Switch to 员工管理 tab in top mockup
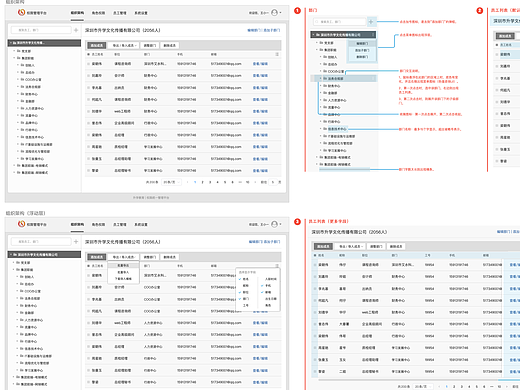This screenshot has height=390, width=520. [120, 13]
